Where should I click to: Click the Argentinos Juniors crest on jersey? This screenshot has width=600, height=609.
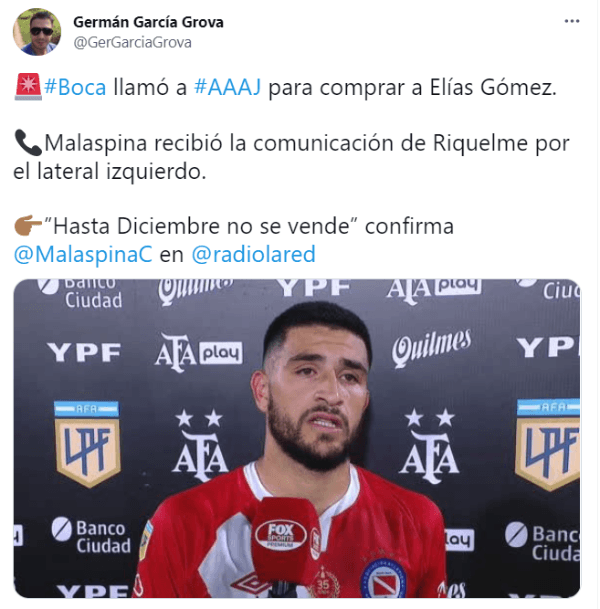pyautogui.click(x=383, y=579)
